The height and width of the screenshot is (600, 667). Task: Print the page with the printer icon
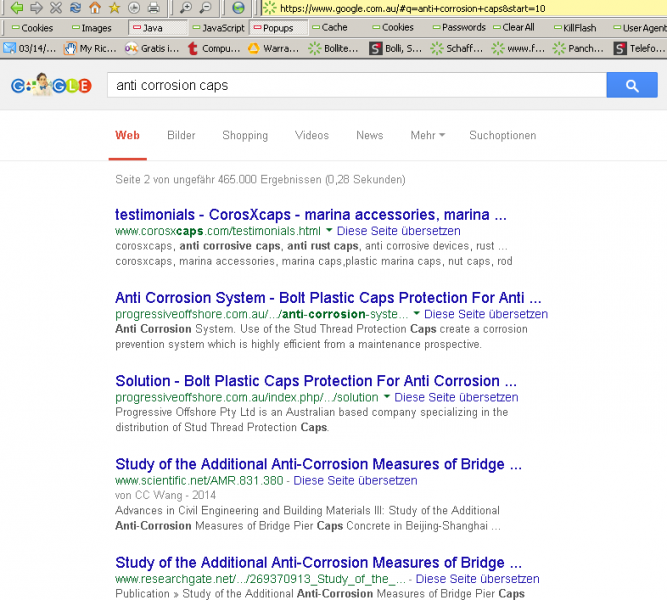pyautogui.click(x=154, y=8)
